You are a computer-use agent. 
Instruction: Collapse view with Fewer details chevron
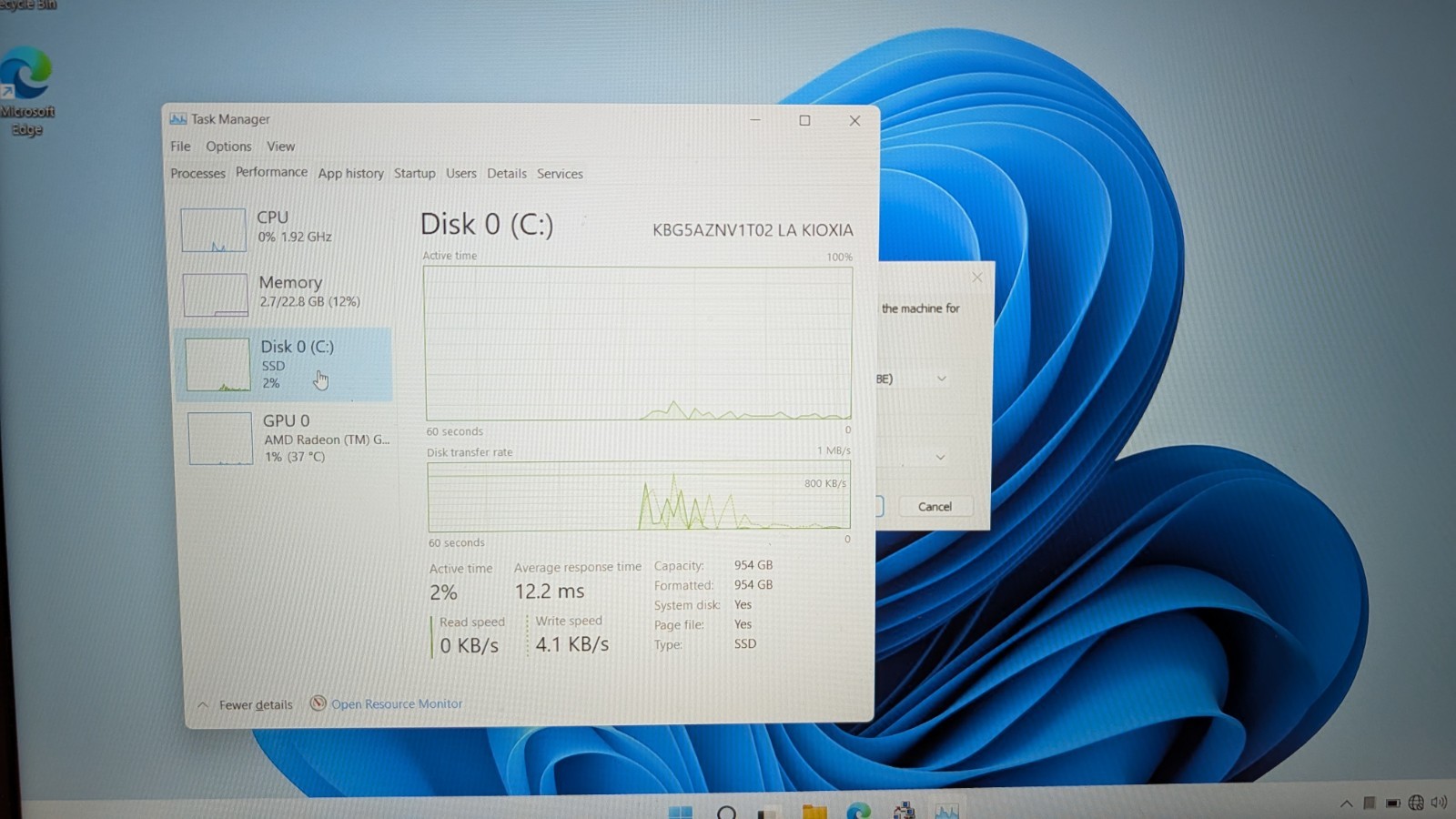coord(203,705)
